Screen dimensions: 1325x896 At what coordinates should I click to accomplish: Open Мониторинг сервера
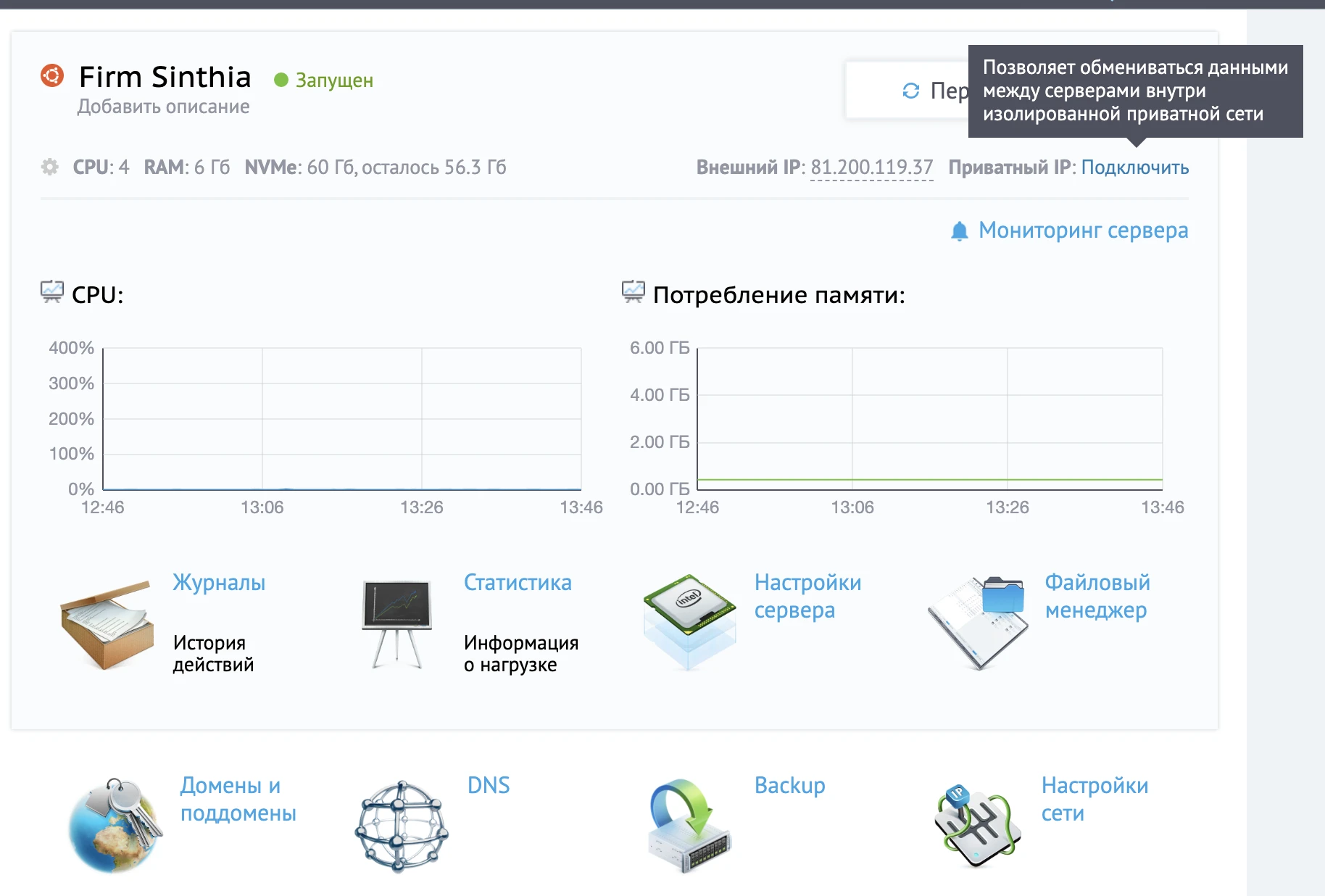(1083, 230)
